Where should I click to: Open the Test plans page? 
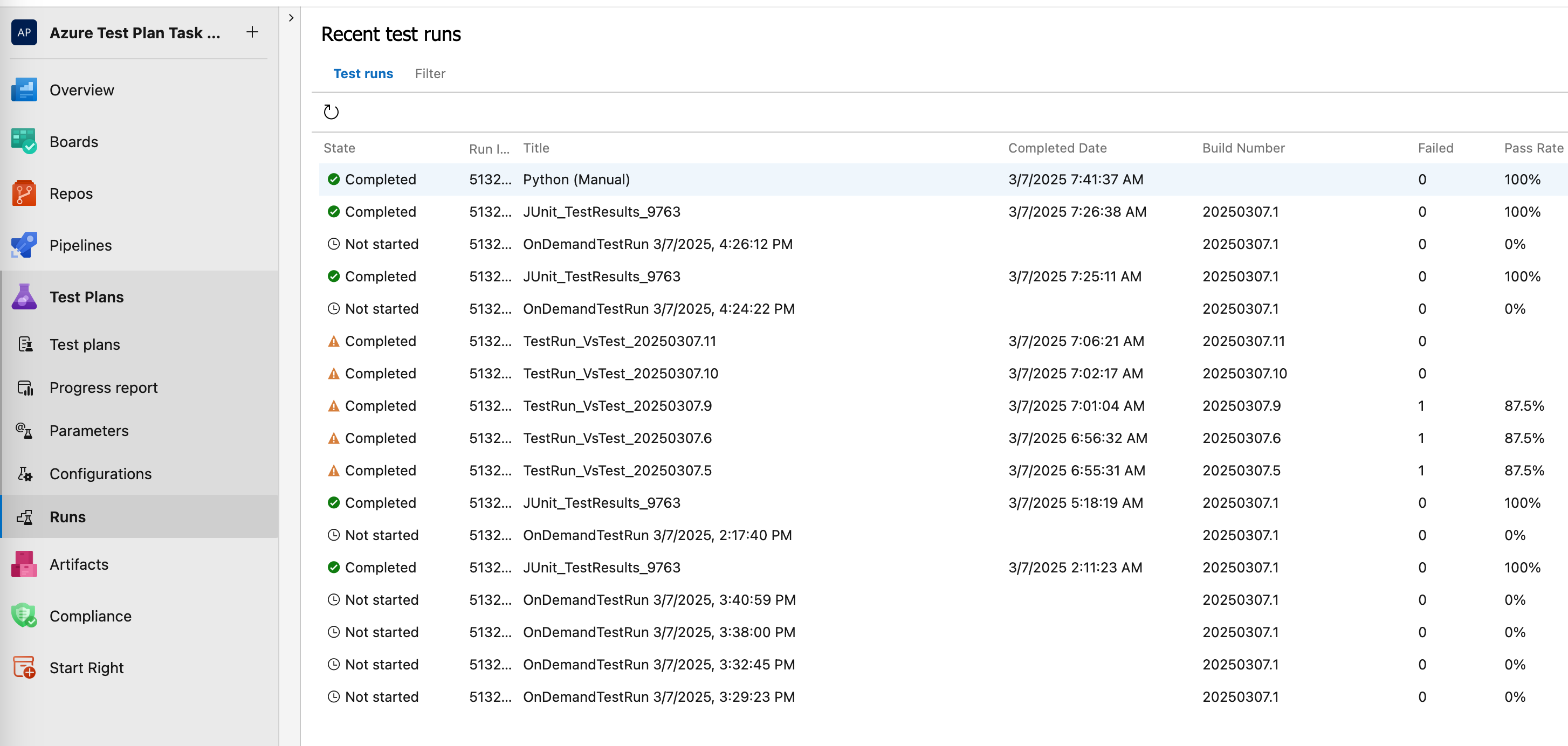click(x=85, y=344)
